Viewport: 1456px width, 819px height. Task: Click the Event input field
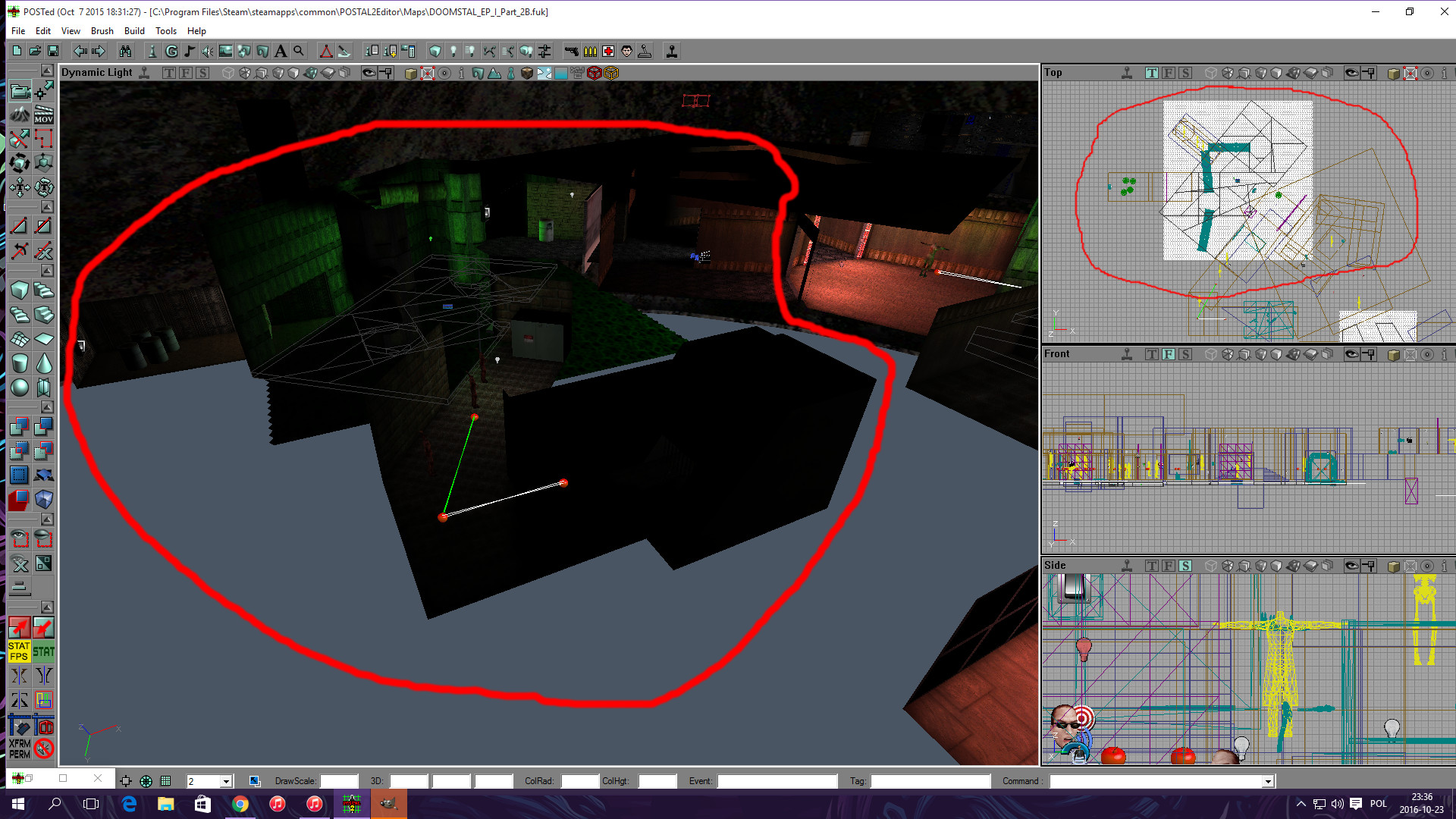coord(777,781)
